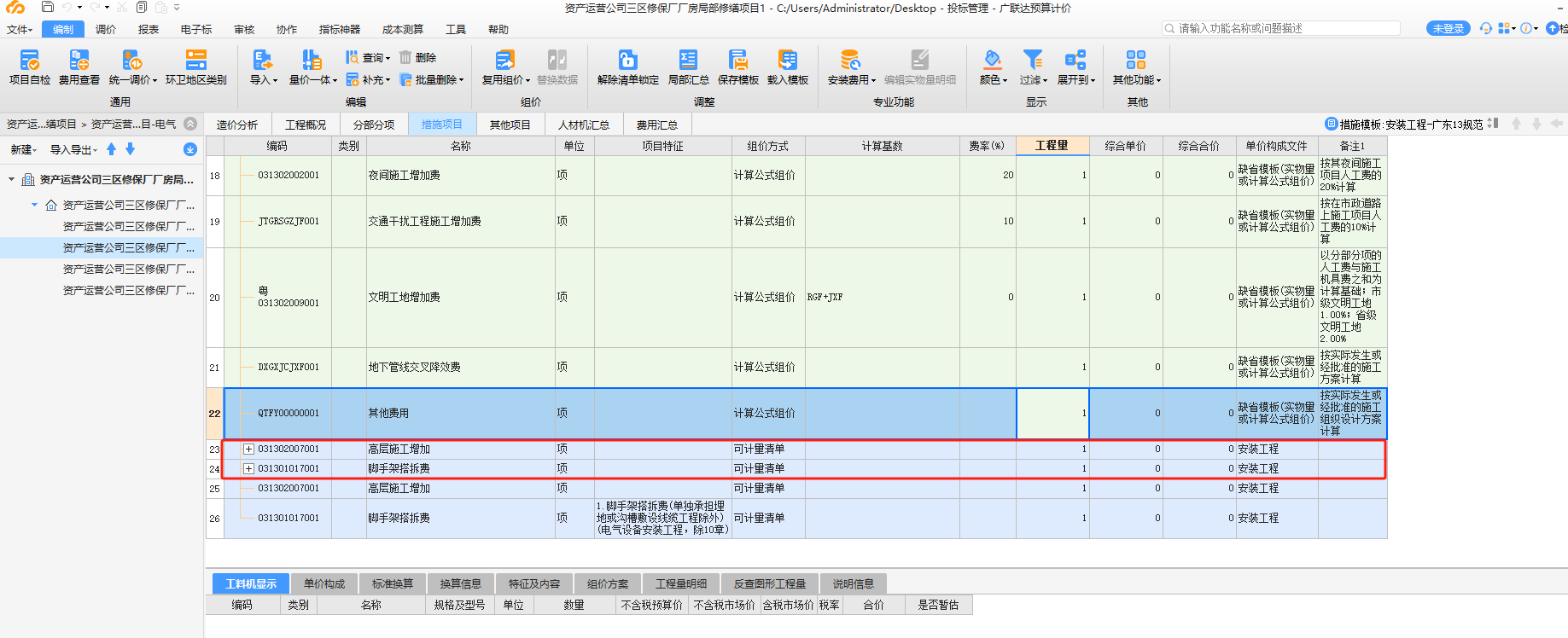
Task: Click the function search input field
Action: (x=1281, y=28)
